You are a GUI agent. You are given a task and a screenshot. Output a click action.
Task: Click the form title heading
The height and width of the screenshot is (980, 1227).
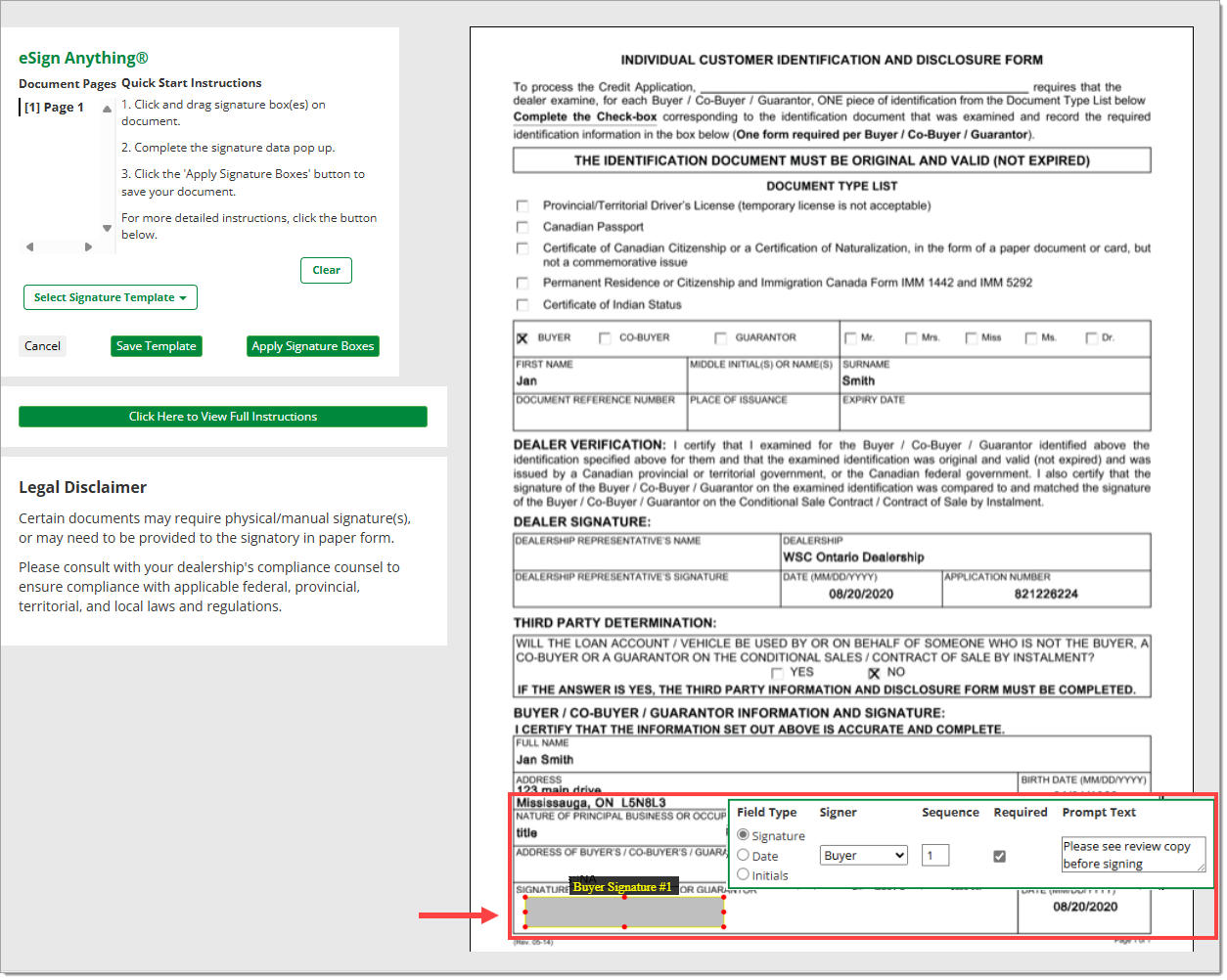tap(832, 60)
